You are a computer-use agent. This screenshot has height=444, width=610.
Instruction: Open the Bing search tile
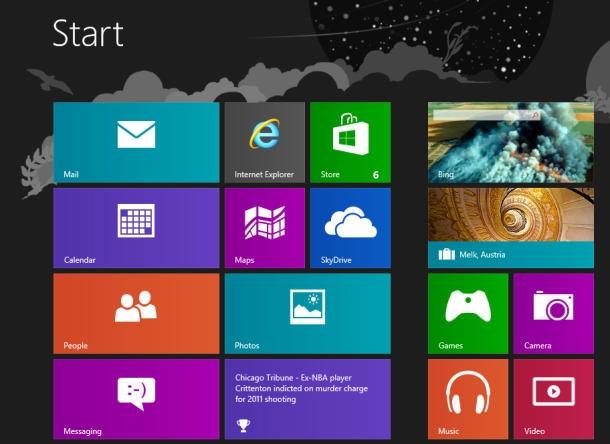tap(510, 141)
